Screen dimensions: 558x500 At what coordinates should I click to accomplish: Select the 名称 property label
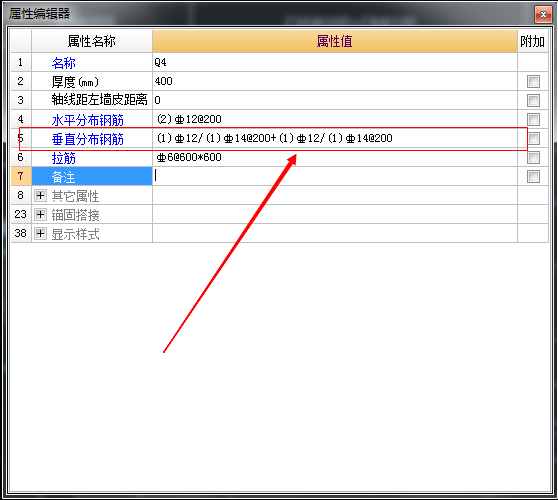(63, 63)
